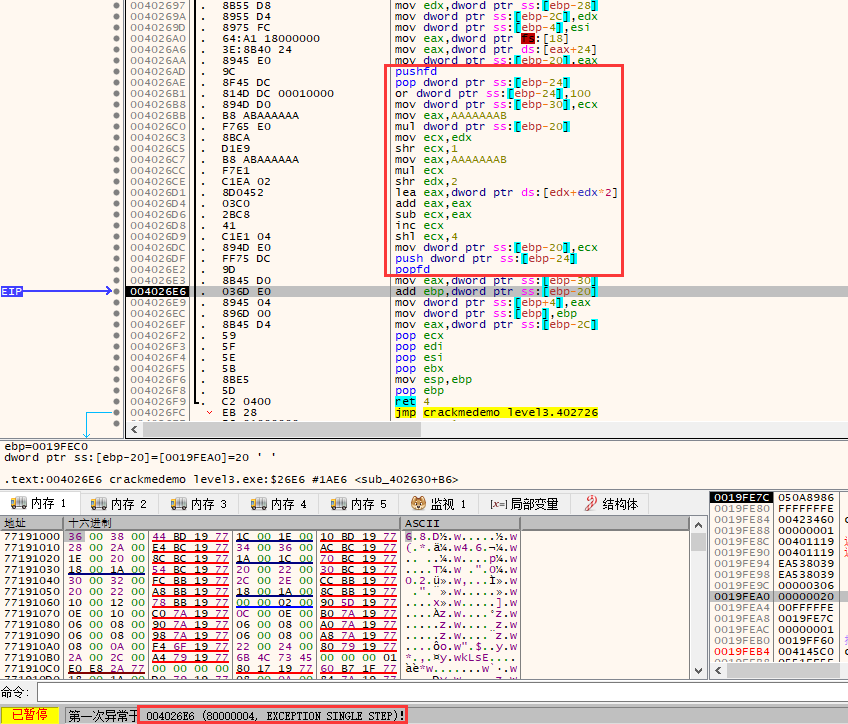Click the stack pane horizontal scroll left arrow
The height and width of the screenshot is (724, 848).
[718, 670]
